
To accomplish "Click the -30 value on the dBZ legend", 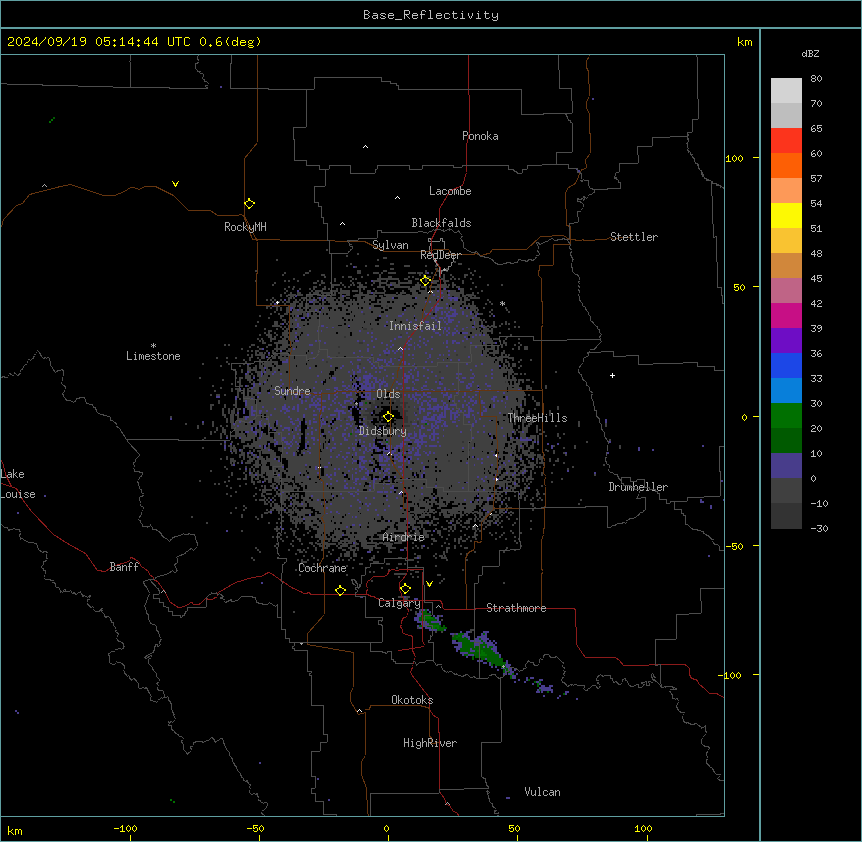I will point(819,528).
